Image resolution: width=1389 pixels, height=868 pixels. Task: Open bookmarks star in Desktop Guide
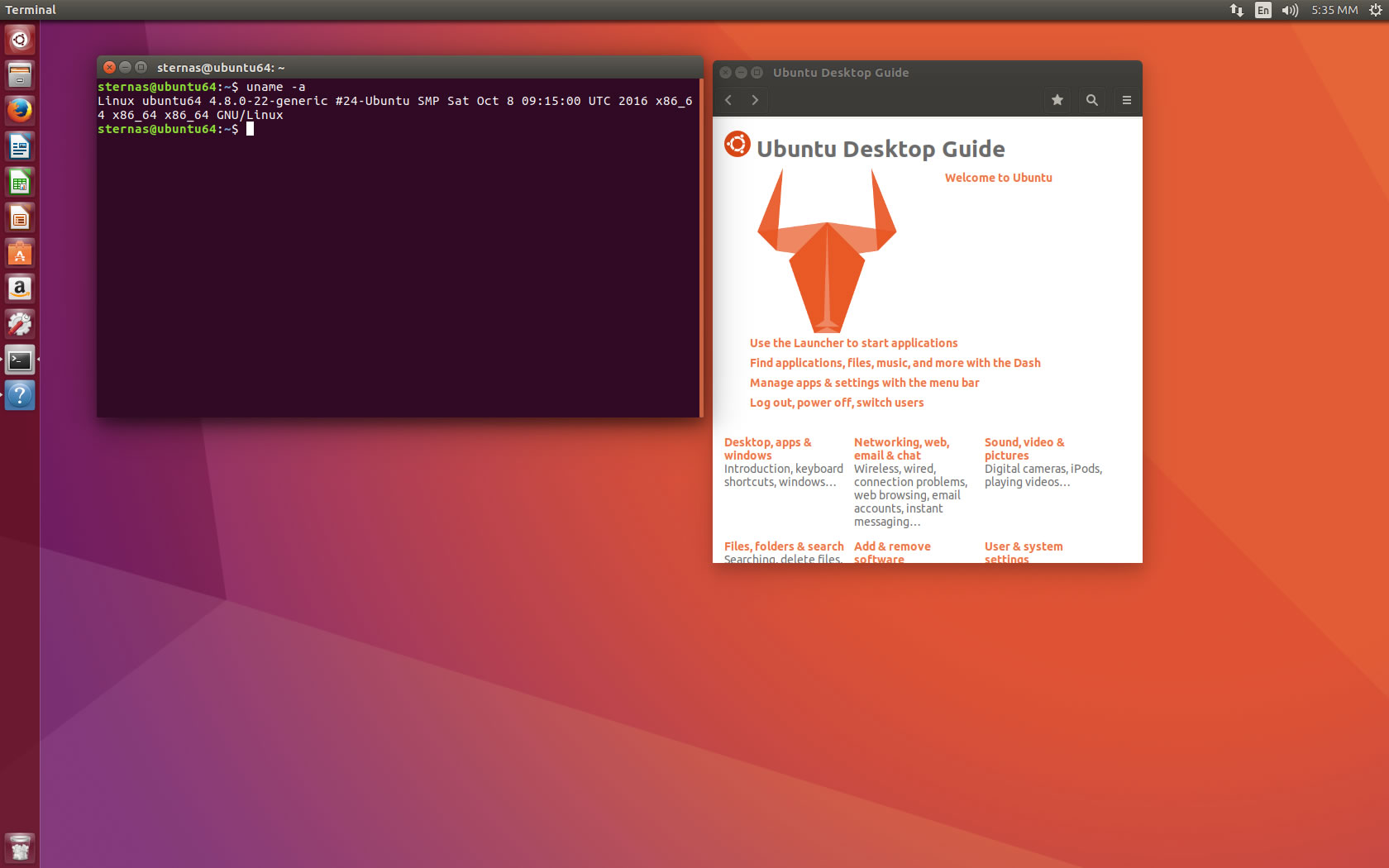point(1057,100)
